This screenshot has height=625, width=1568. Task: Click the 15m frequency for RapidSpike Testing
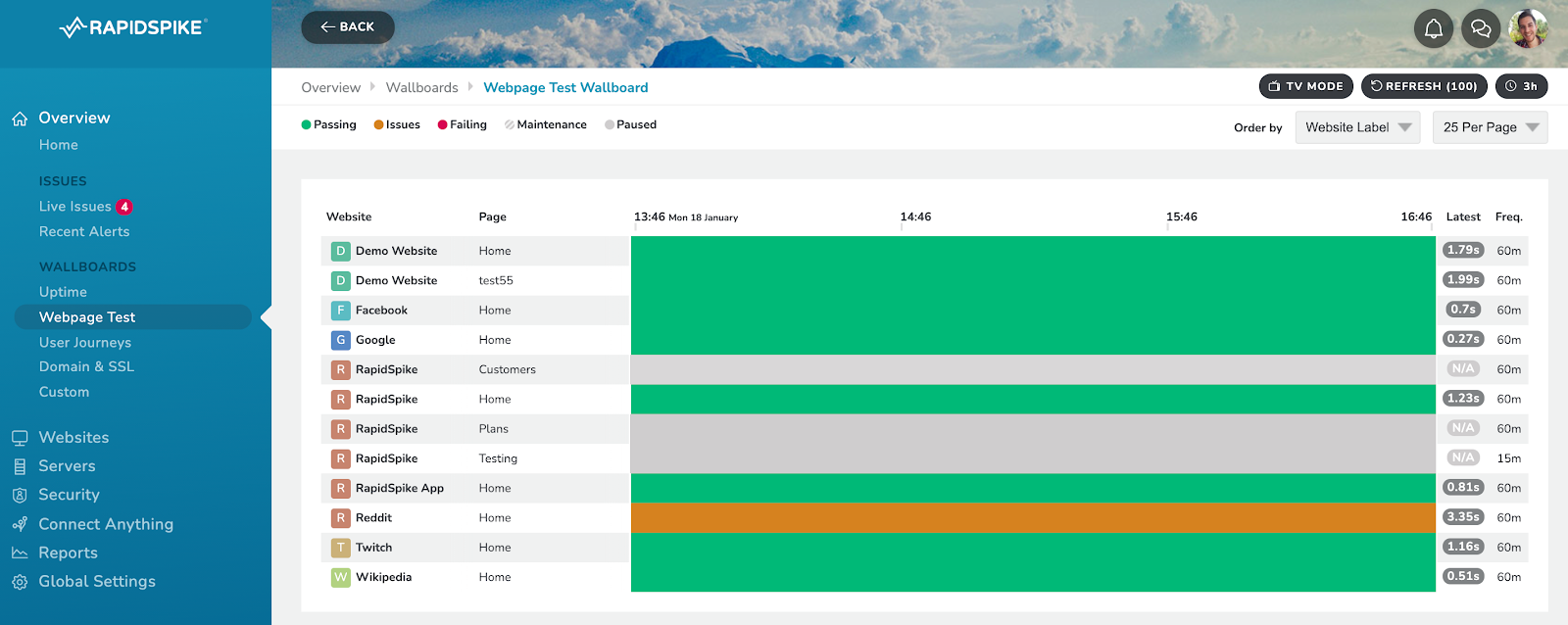1509,458
